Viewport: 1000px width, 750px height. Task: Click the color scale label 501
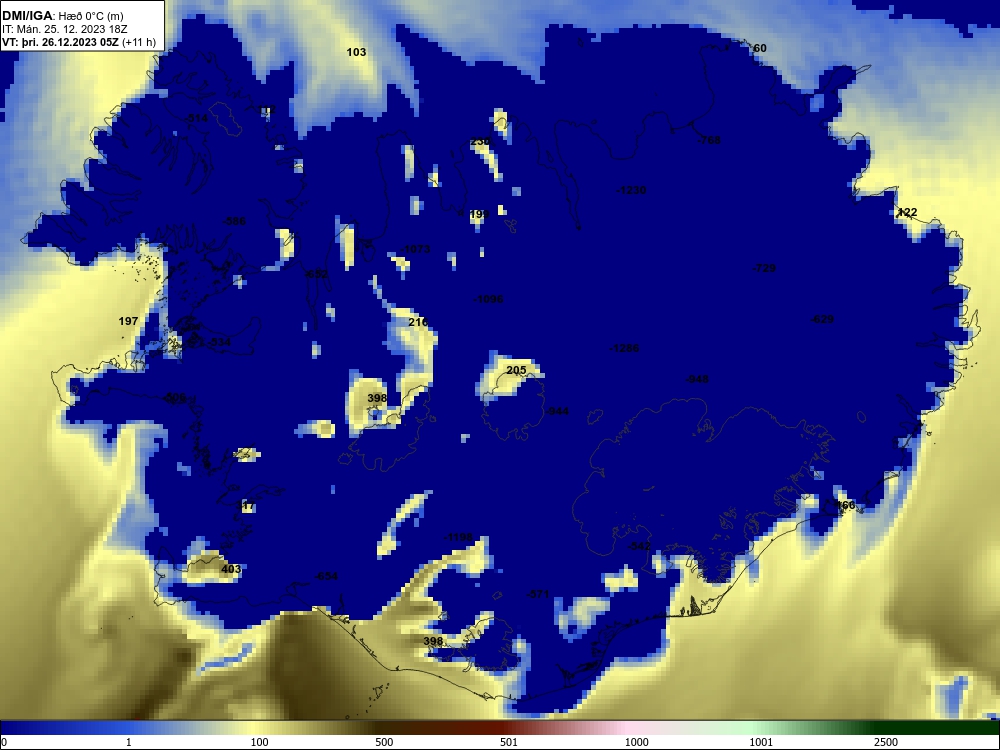coord(509,742)
